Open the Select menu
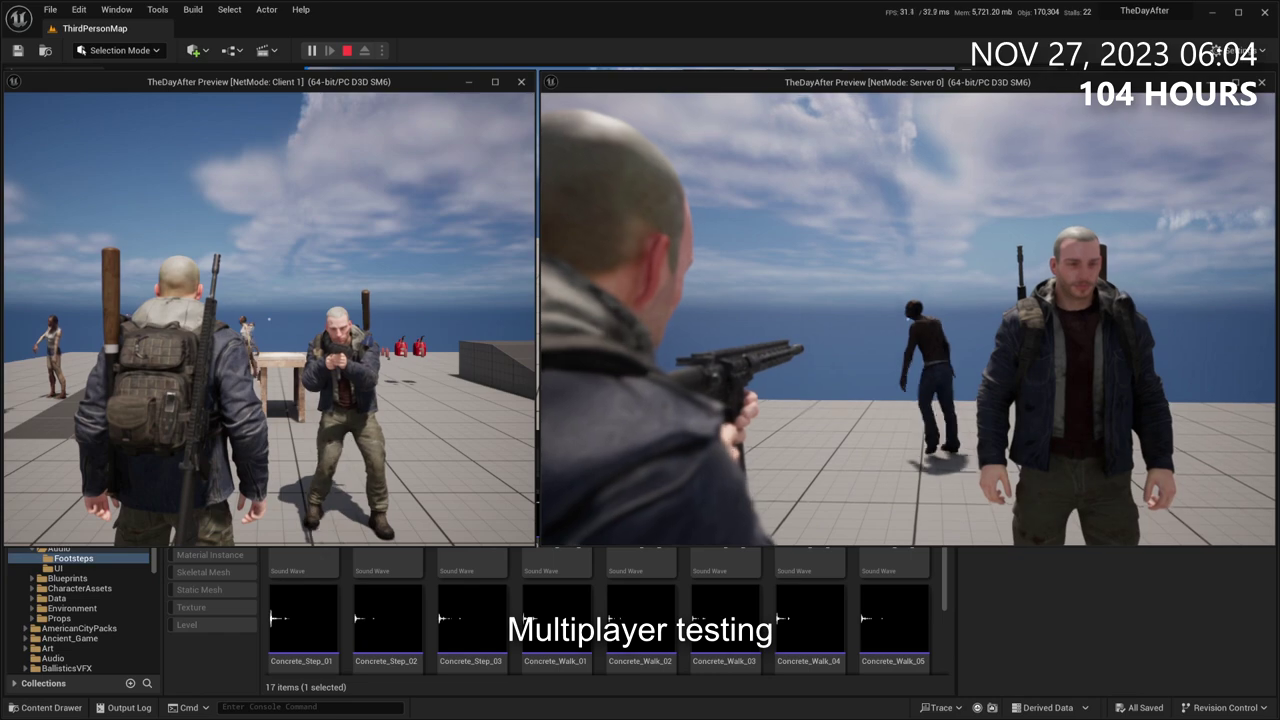Screen dimensions: 1280x720 [230, 9]
